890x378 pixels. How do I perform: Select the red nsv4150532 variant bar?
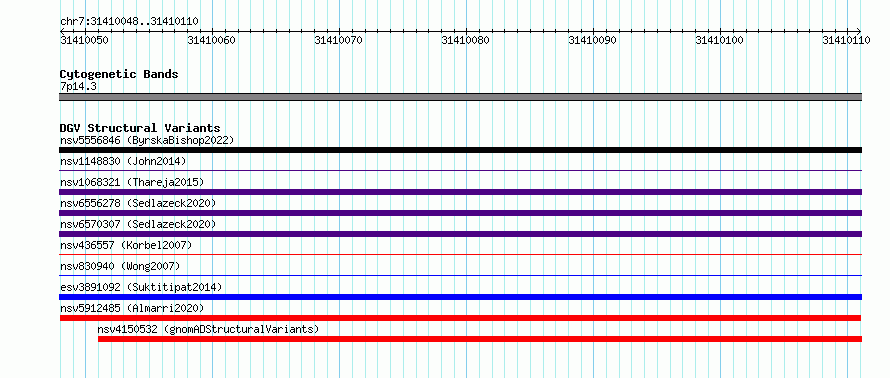click(480, 339)
